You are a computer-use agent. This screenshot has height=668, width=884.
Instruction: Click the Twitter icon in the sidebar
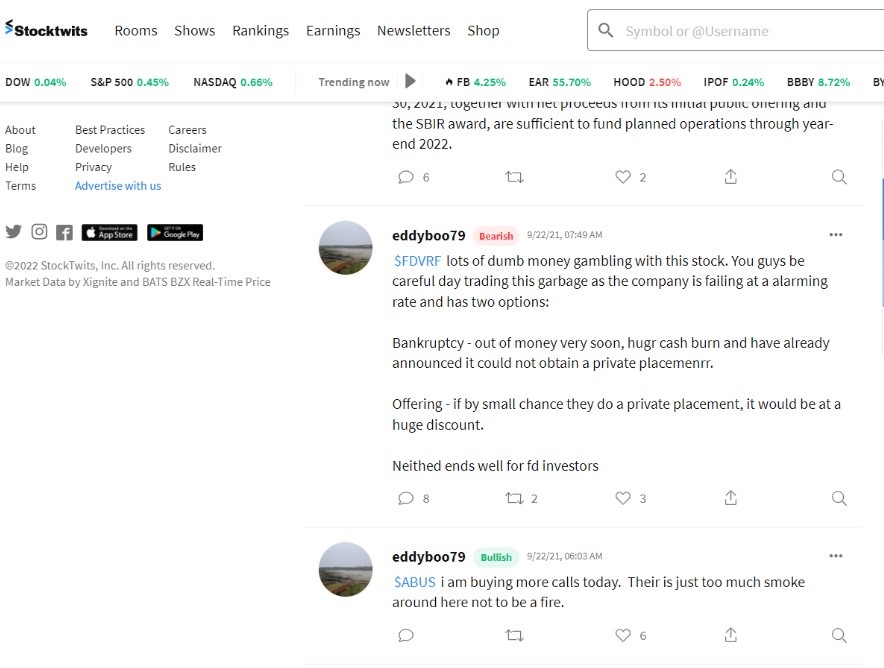pyautogui.click(x=13, y=232)
